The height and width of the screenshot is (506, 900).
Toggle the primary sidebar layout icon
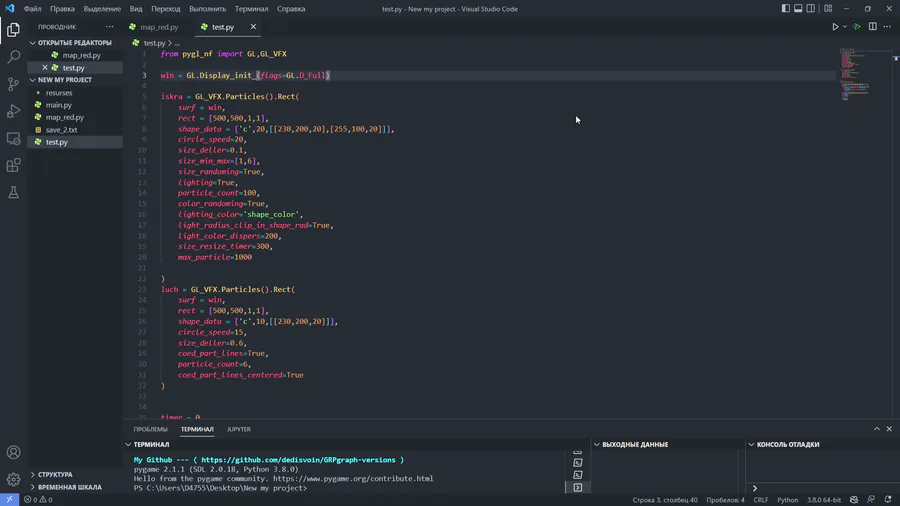785,9
